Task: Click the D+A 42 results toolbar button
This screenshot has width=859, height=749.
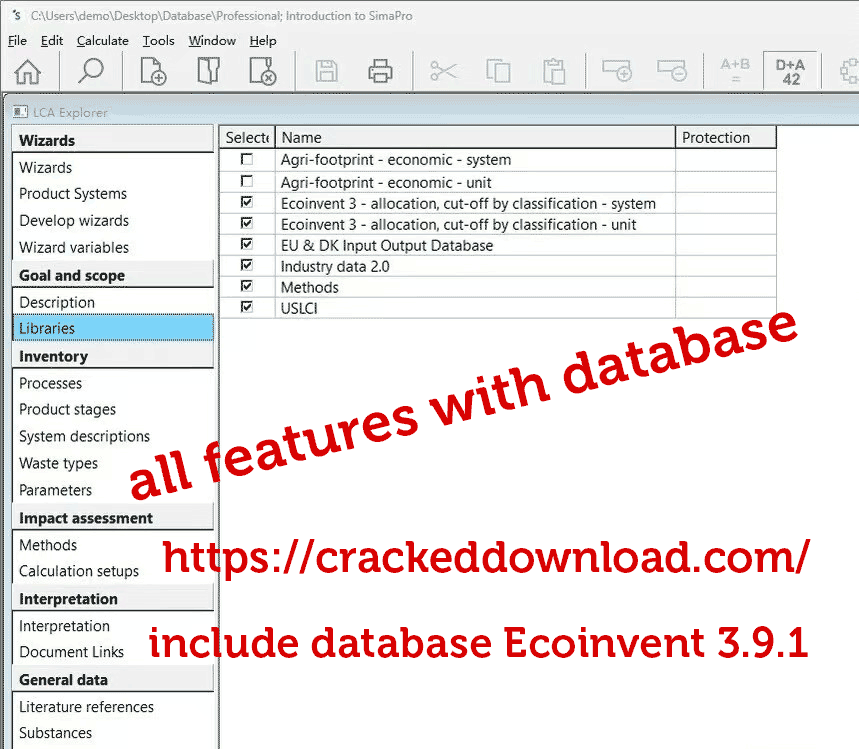Action: (x=791, y=71)
